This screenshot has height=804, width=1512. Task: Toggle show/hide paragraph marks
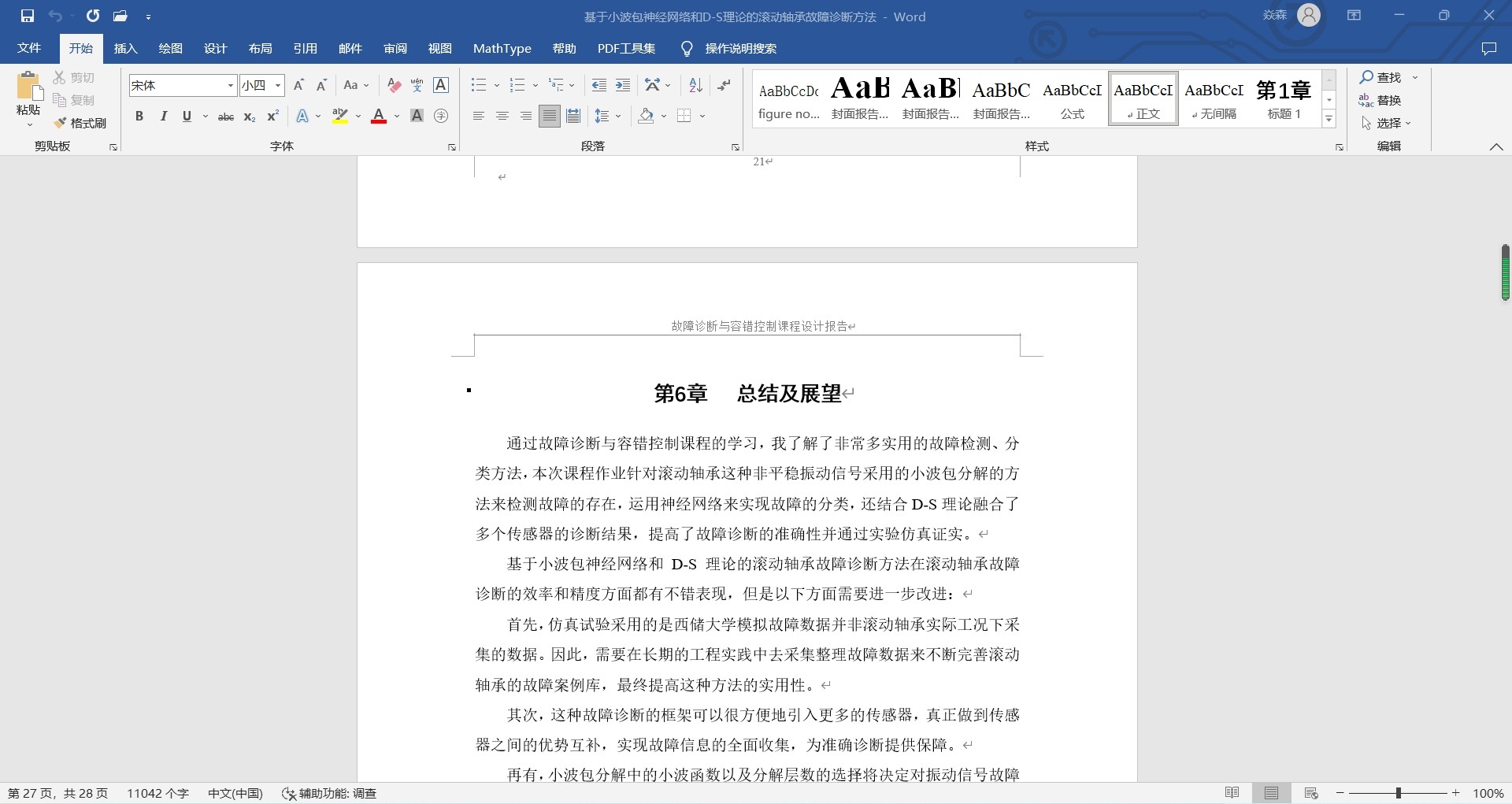point(724,85)
